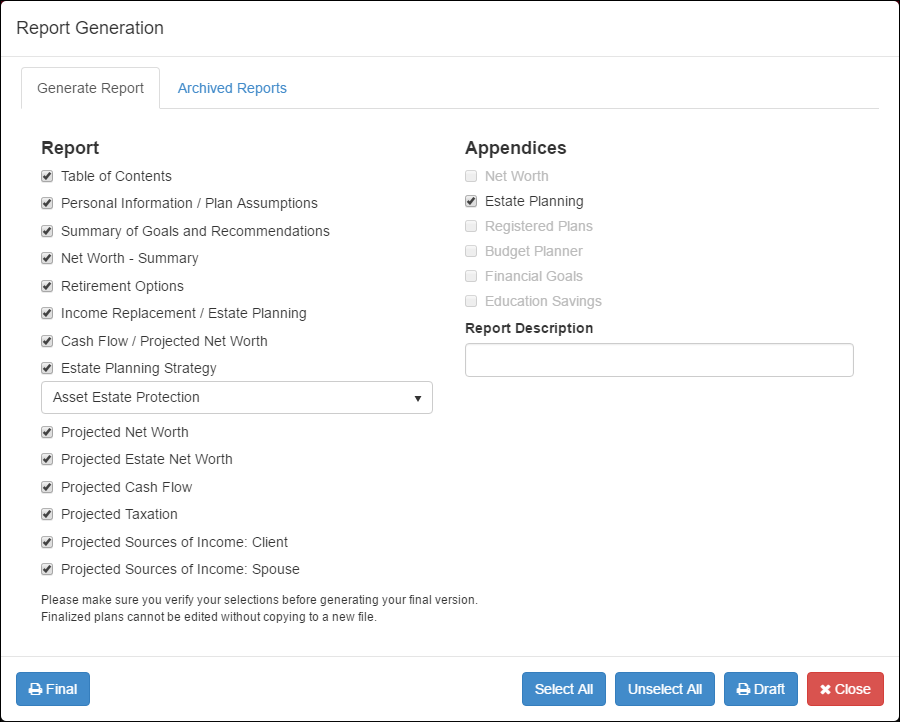Uncheck Cash Flow / Projected Net Worth
The image size is (900, 722).
[46, 340]
